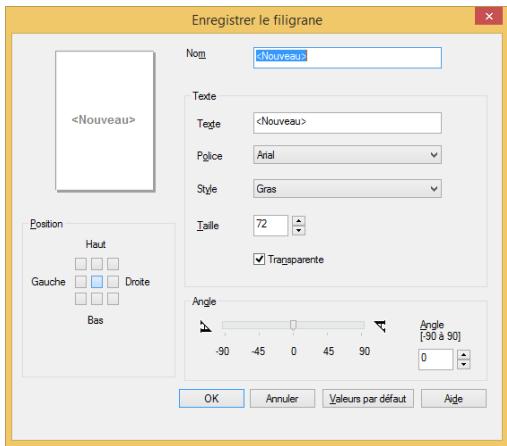The height and width of the screenshot is (446, 507).
Task: Decrease the Angle value with the down arrow
Action: (x=464, y=364)
